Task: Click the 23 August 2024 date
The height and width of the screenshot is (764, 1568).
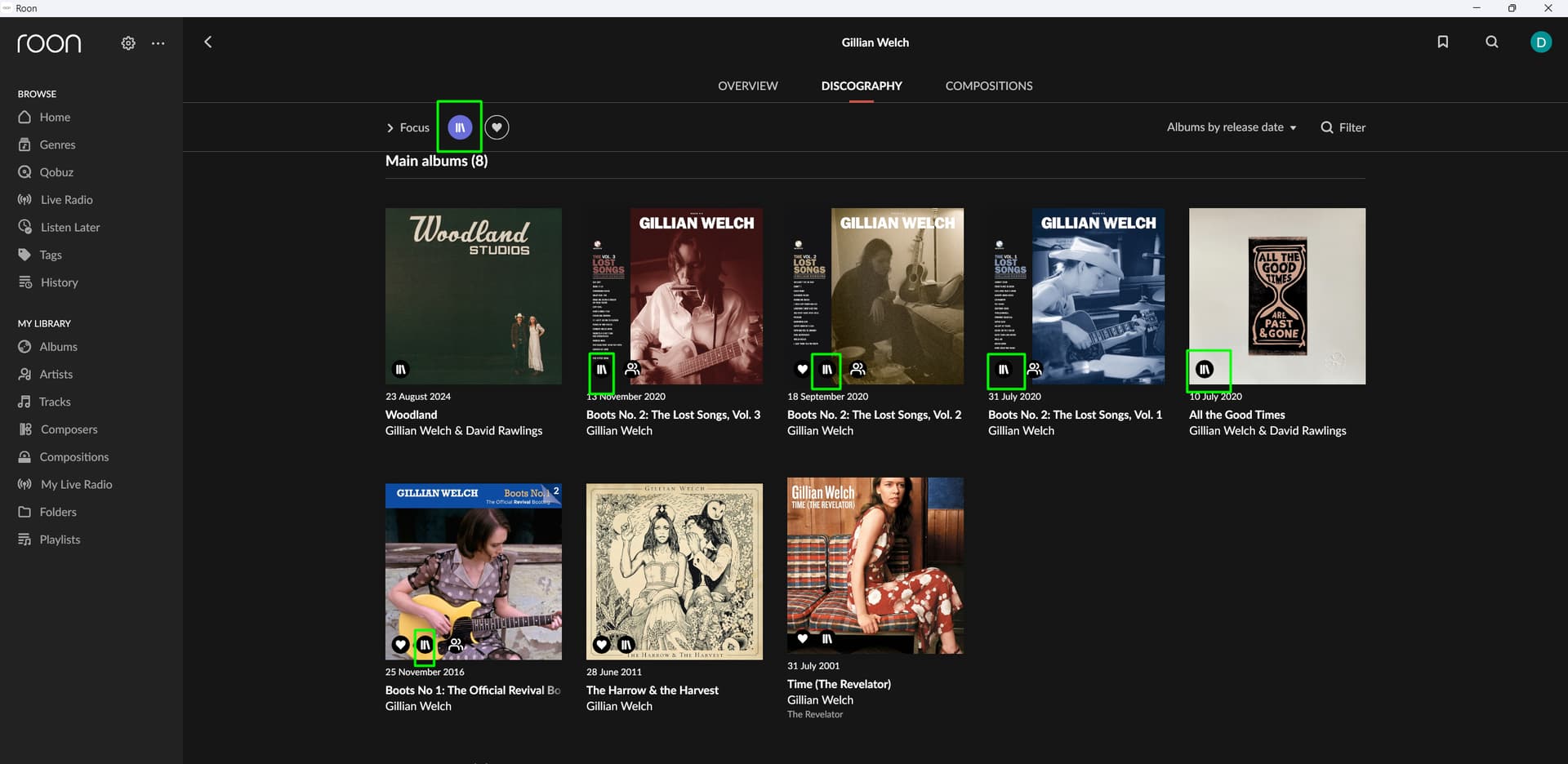Action: (x=418, y=397)
